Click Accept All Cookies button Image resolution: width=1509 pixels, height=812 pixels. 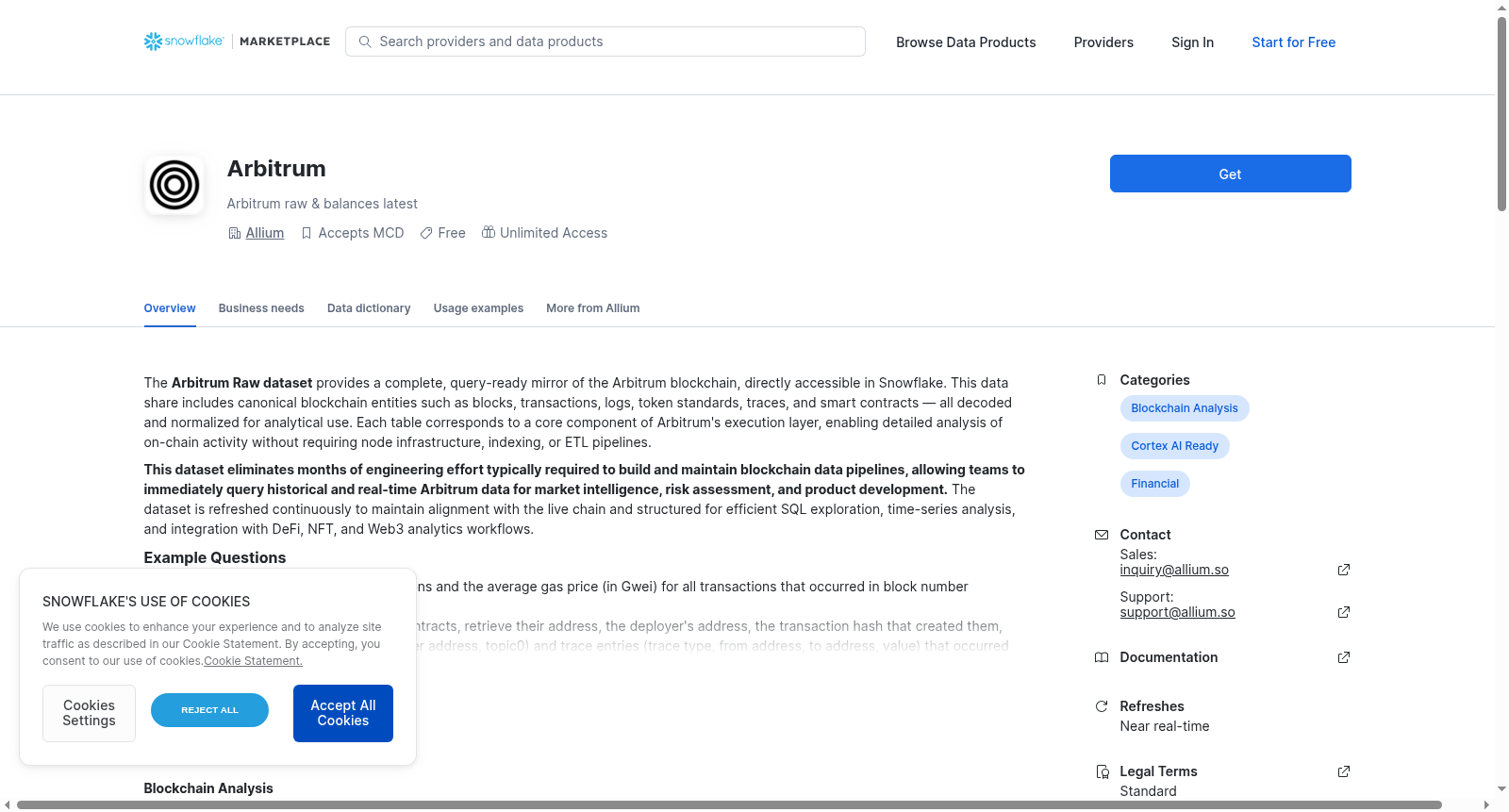point(343,713)
